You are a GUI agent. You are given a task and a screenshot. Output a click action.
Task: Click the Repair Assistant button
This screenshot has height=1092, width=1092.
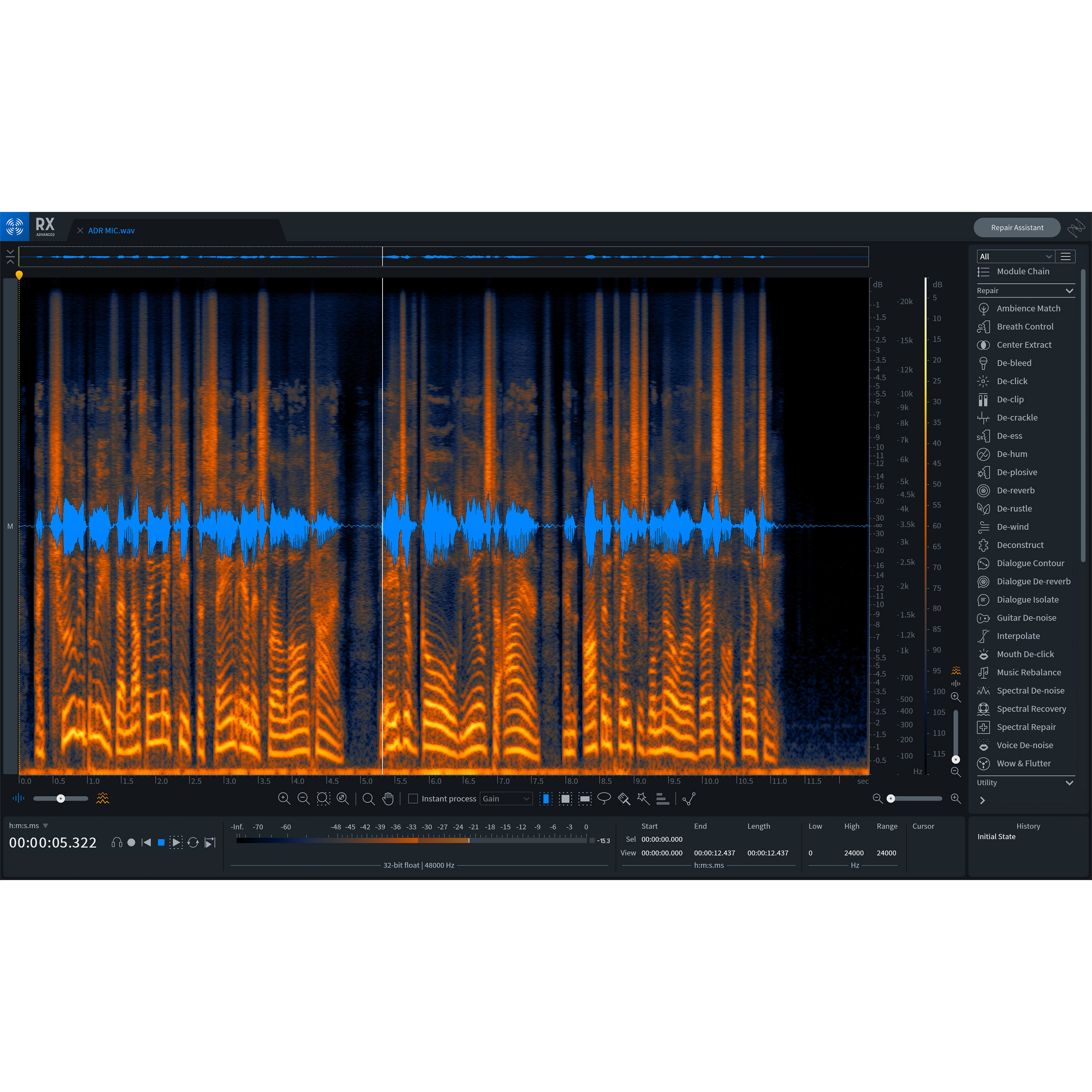(1017, 227)
